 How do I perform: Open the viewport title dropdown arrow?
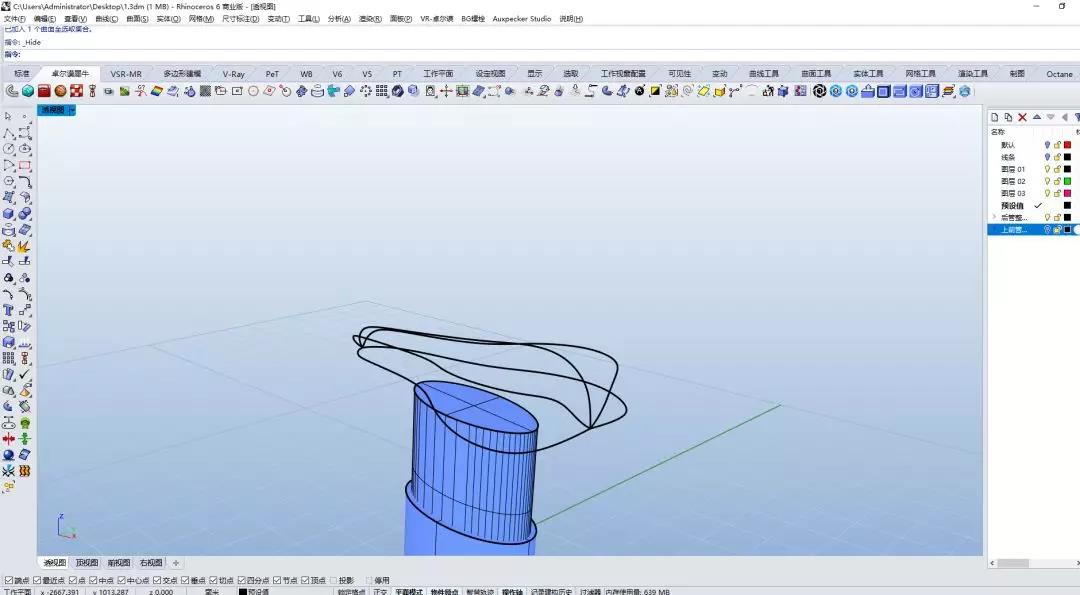pyautogui.click(x=72, y=110)
